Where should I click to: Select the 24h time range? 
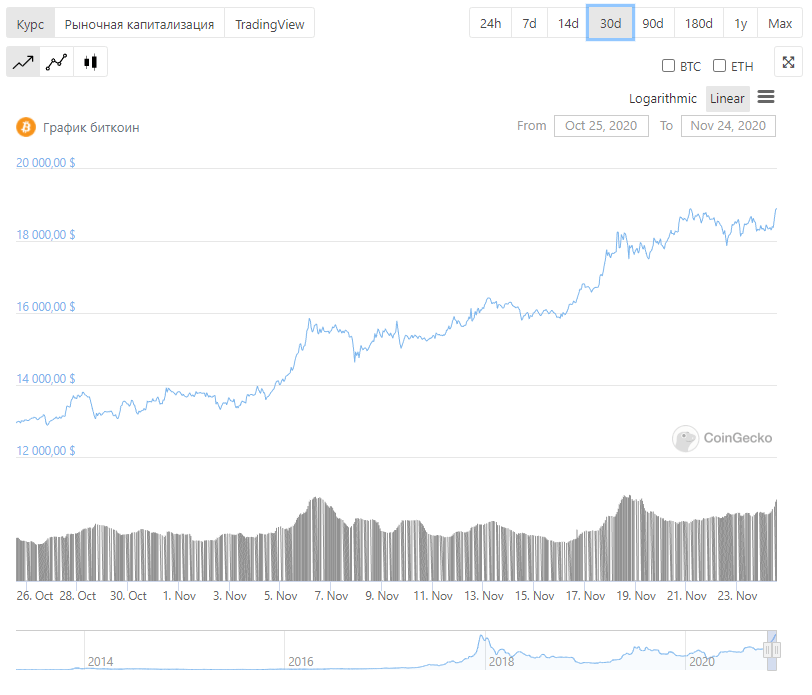490,23
